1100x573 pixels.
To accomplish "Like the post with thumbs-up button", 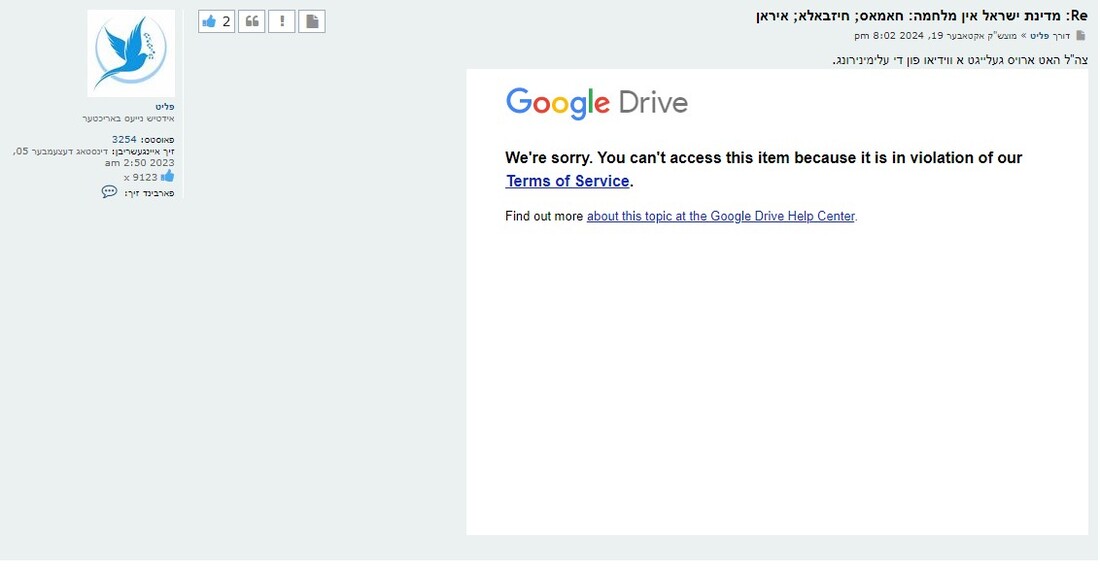I will [x=216, y=22].
